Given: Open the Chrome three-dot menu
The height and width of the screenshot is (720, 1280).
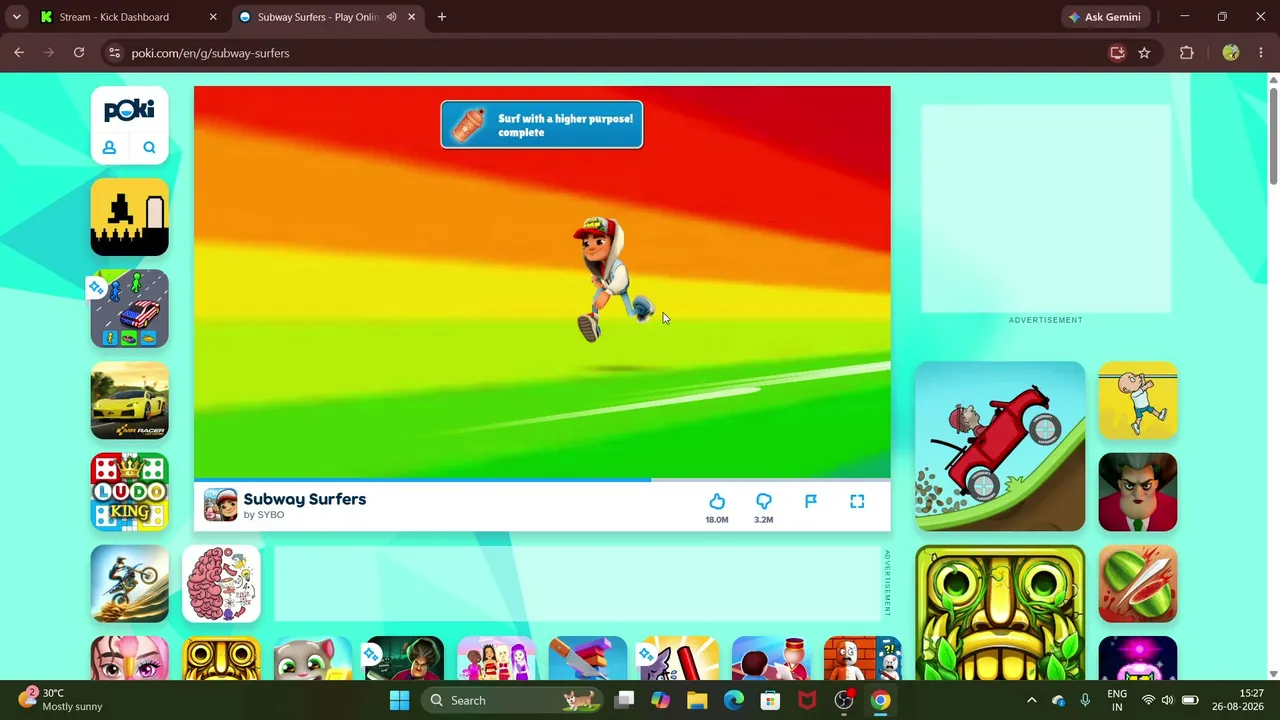Looking at the screenshot, I should [1261, 53].
